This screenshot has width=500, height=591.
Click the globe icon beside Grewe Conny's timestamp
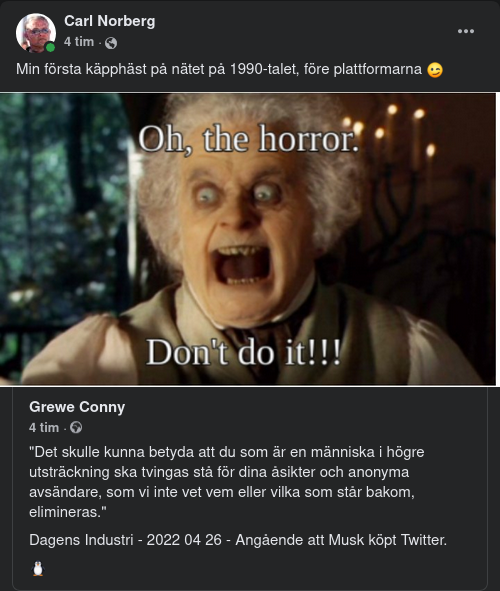tap(76, 428)
